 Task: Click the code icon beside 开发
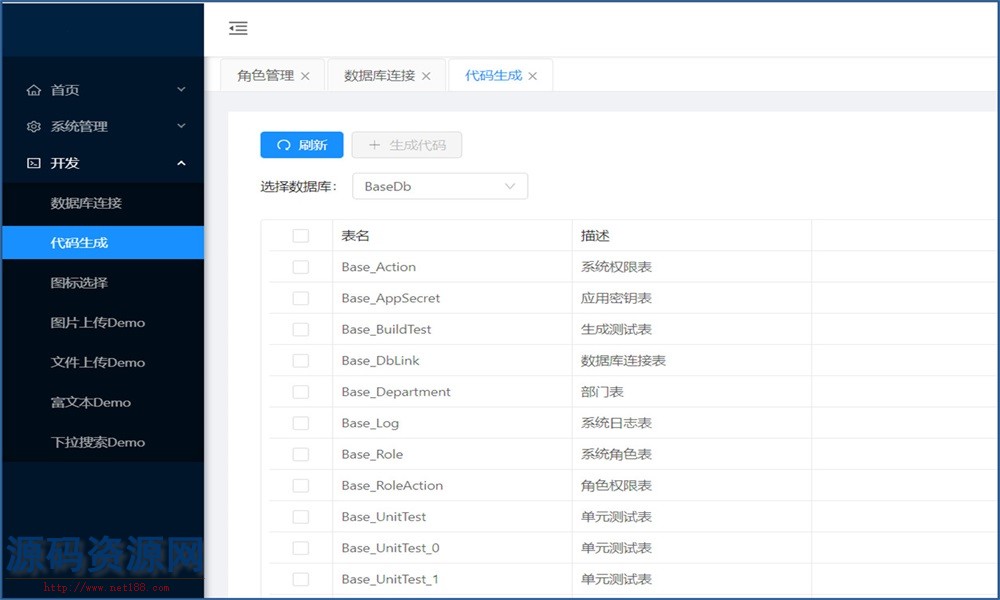[34, 163]
